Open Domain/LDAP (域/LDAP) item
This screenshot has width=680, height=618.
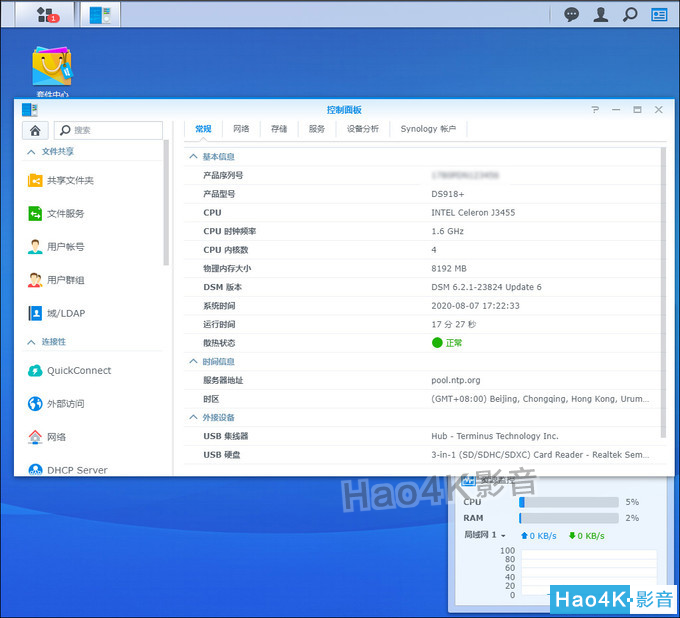56,313
